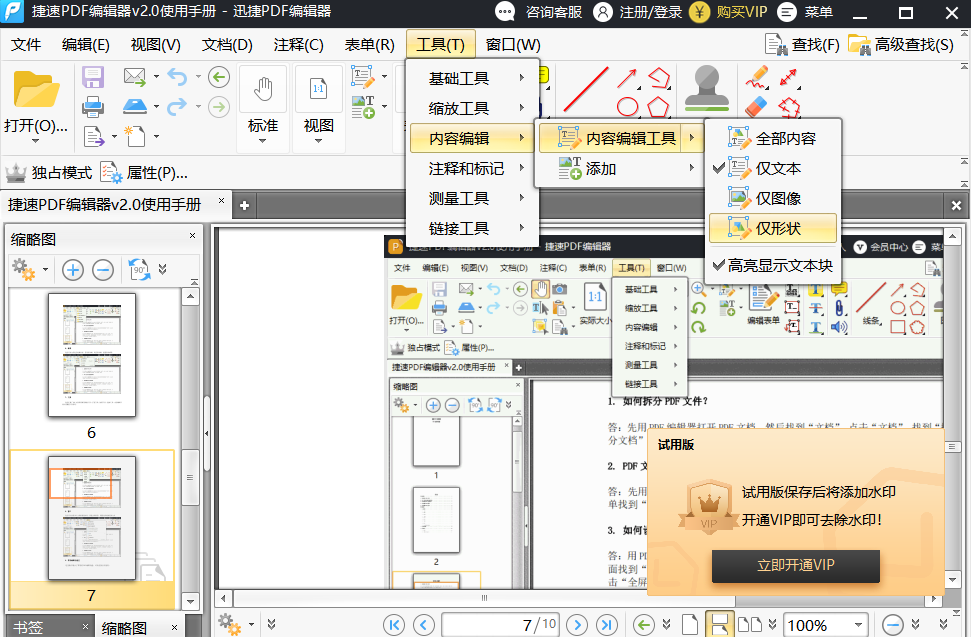Open the zoom level 100% dropdown
The image size is (971, 637).
pos(858,625)
